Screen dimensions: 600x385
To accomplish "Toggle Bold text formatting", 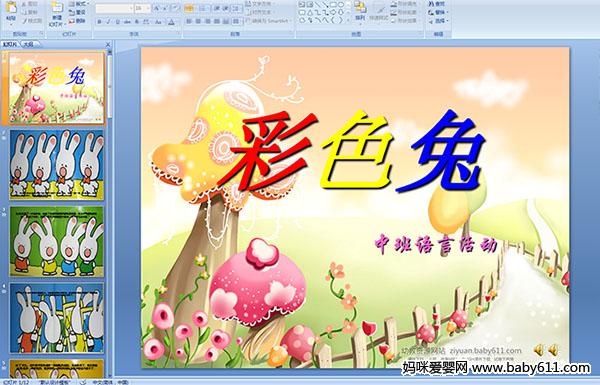I will (99, 22).
